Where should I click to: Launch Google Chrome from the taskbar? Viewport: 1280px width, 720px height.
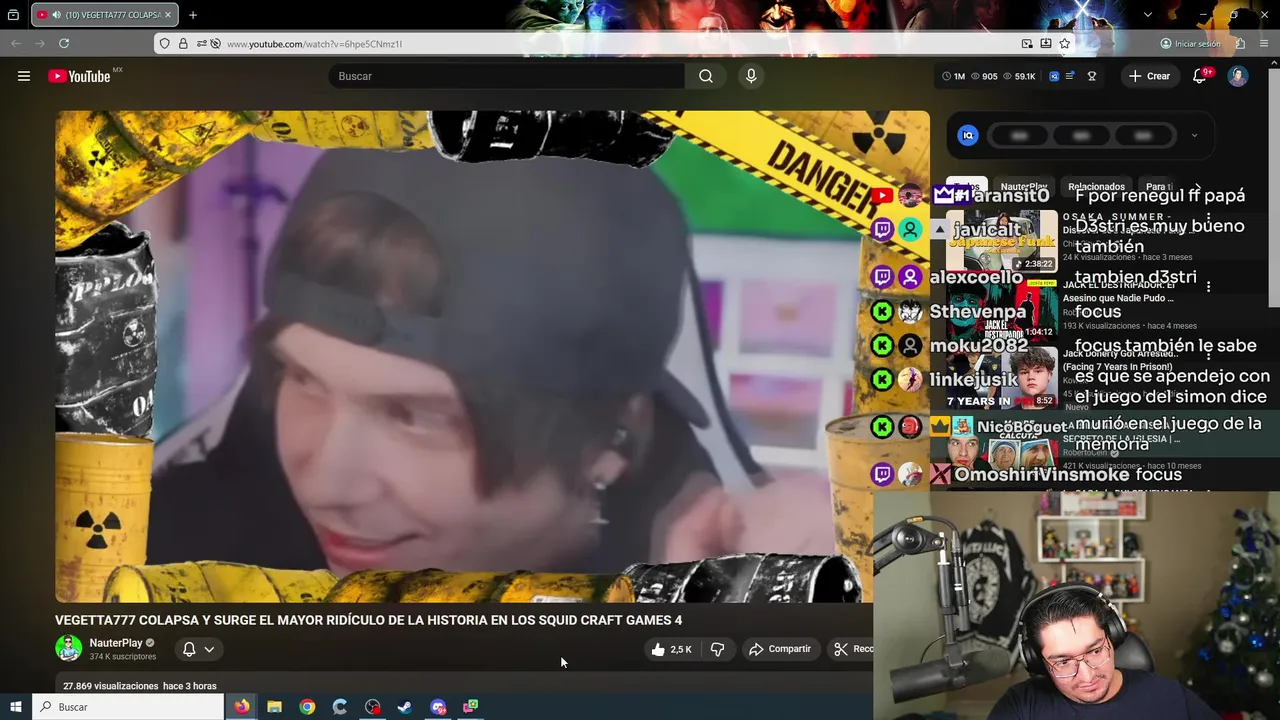307,707
